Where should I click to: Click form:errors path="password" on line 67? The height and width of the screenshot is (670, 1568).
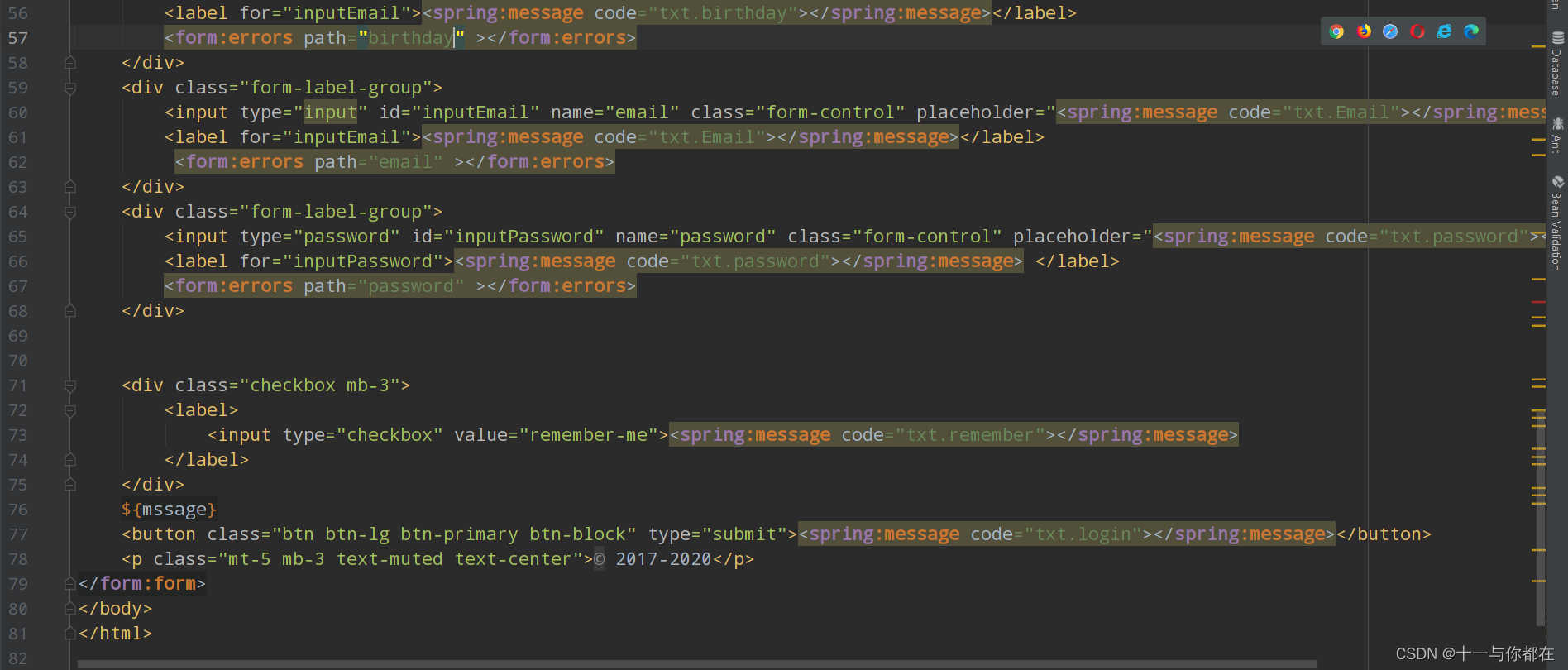400,286
